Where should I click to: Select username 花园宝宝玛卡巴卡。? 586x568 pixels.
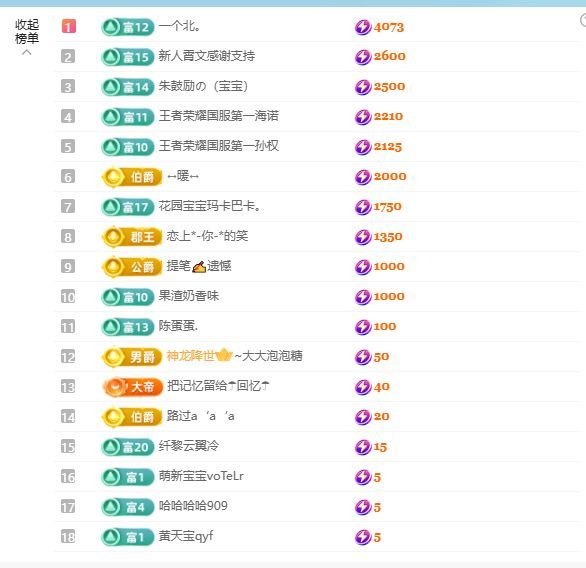coord(209,206)
